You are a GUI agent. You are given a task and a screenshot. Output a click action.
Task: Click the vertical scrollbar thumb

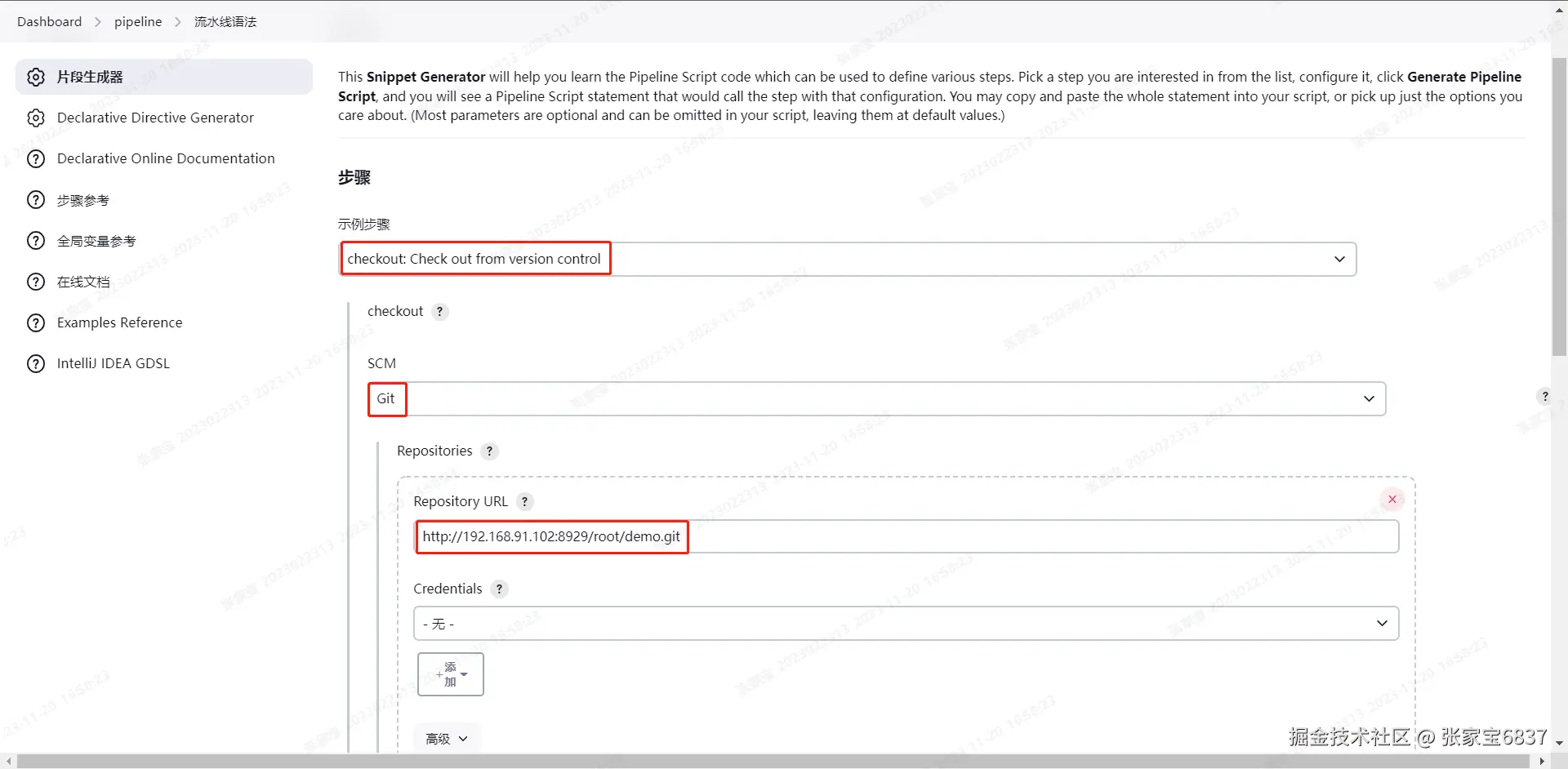[x=1559, y=207]
